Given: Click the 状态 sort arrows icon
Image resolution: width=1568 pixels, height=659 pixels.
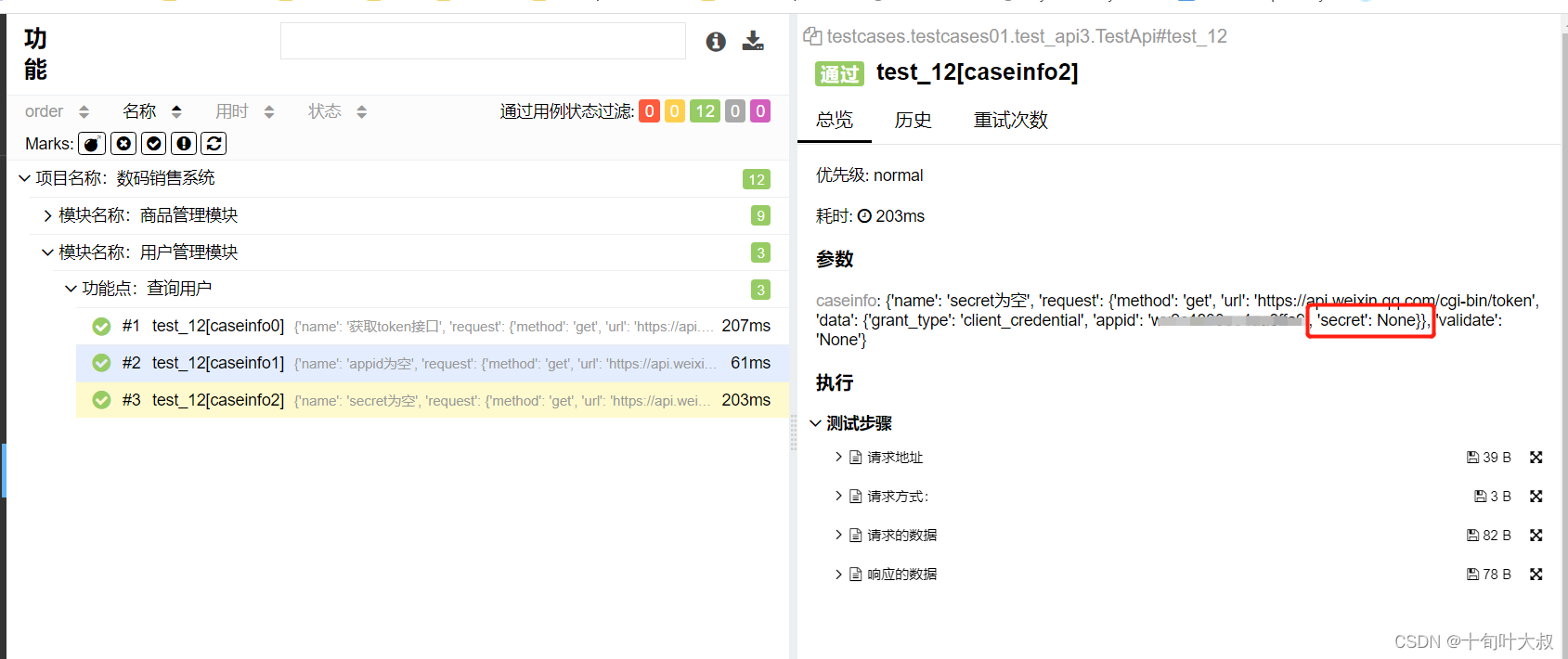Looking at the screenshot, I should [x=362, y=111].
